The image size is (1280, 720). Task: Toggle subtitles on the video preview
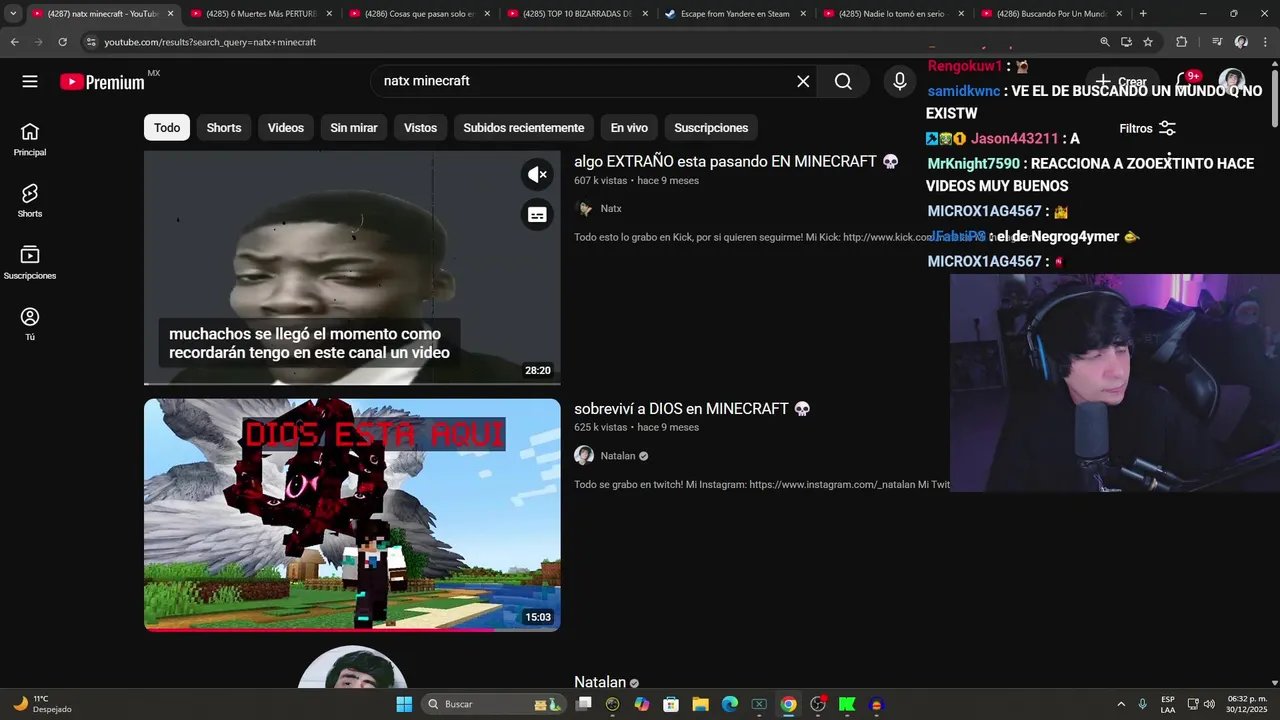point(537,215)
